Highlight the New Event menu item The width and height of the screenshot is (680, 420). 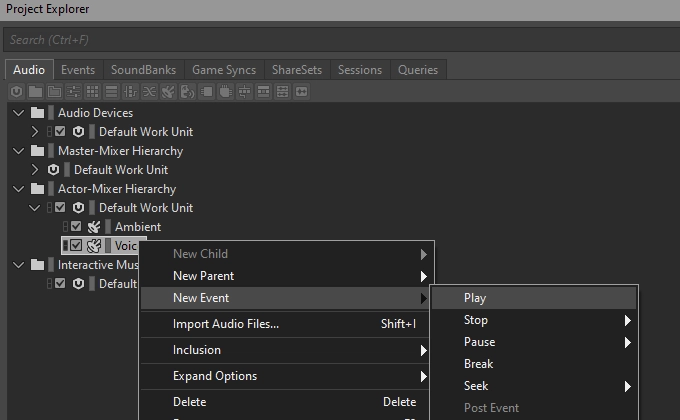click(x=285, y=298)
